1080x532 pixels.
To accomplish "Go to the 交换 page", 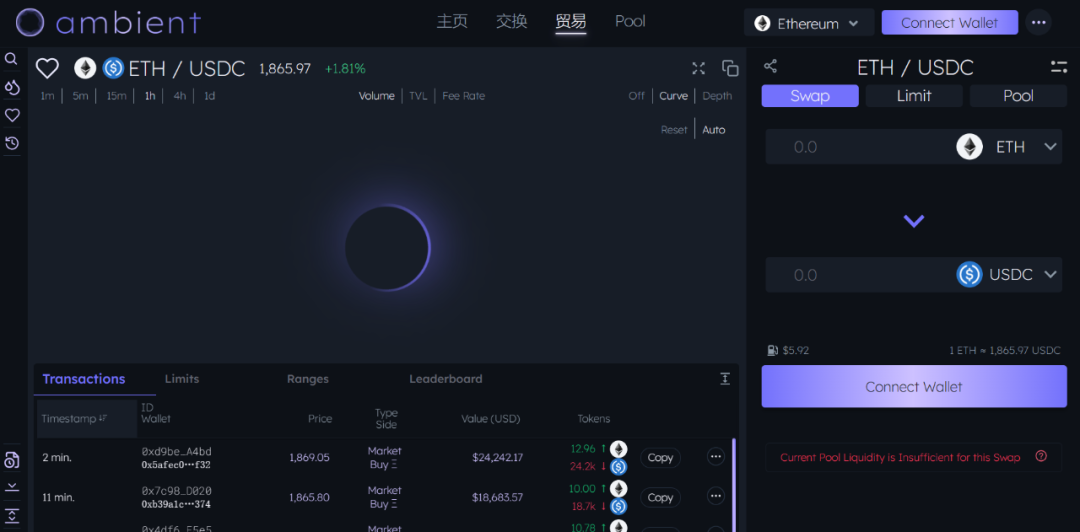I will pos(512,21).
